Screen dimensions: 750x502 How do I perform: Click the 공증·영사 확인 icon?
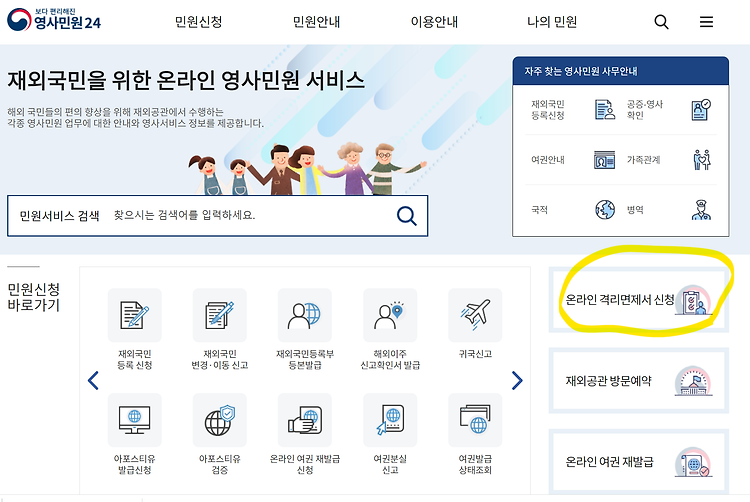coord(701,109)
